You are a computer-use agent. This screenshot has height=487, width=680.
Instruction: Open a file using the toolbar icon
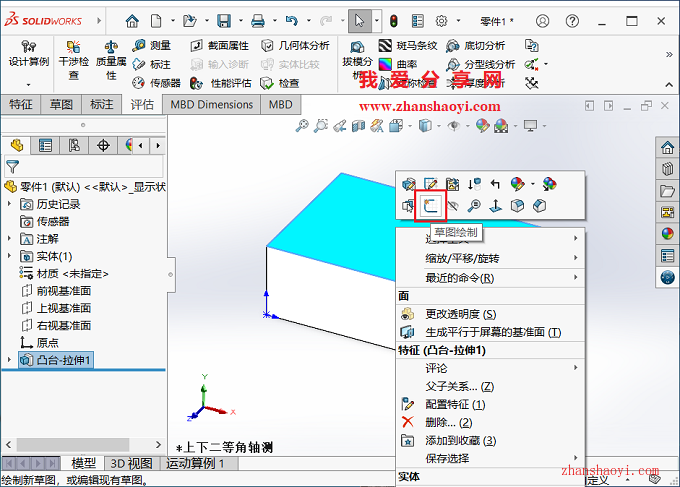click(x=190, y=20)
